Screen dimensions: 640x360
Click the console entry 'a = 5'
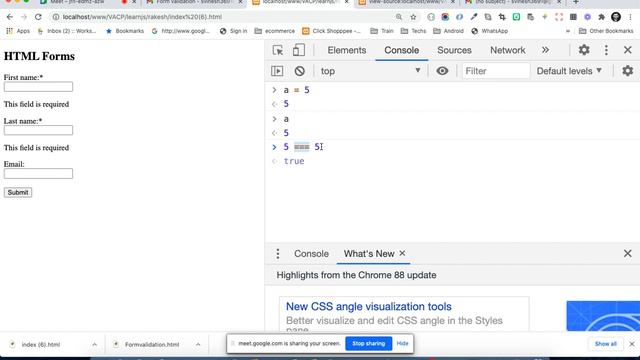[x=296, y=90]
